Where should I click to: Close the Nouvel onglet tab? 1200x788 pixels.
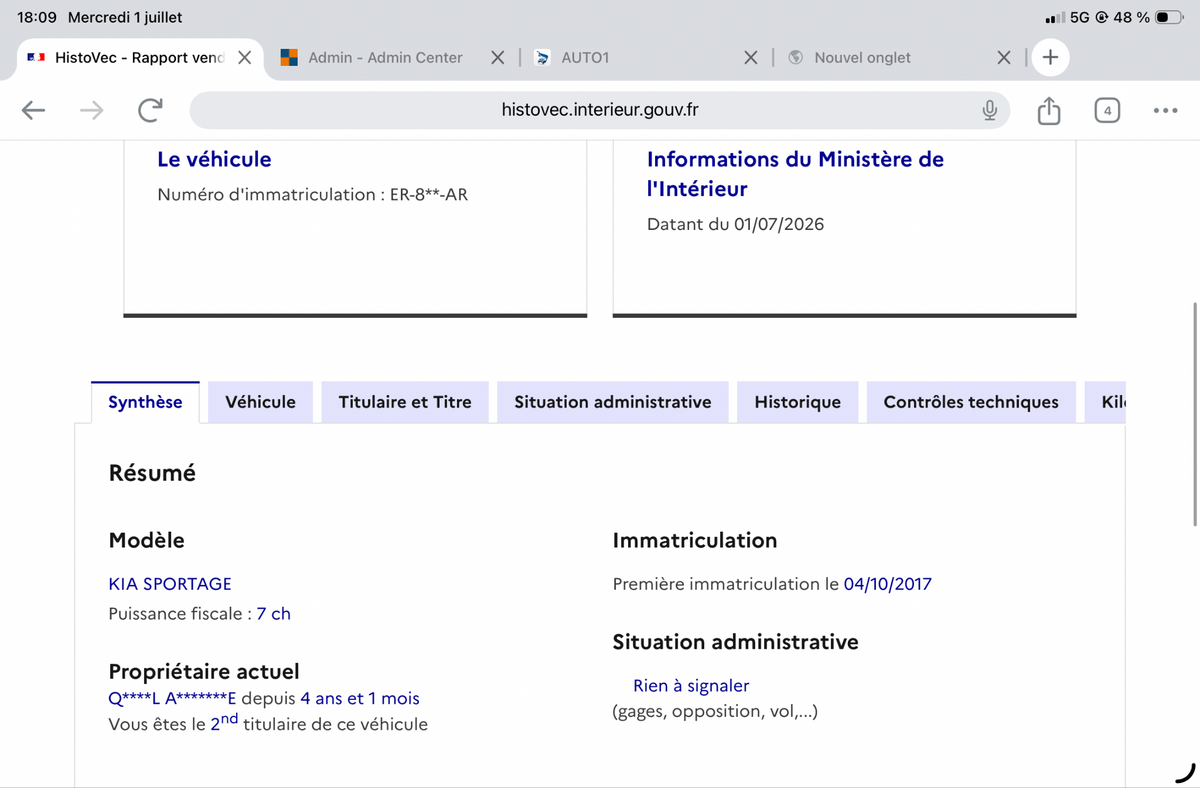pyautogui.click(x=1004, y=57)
